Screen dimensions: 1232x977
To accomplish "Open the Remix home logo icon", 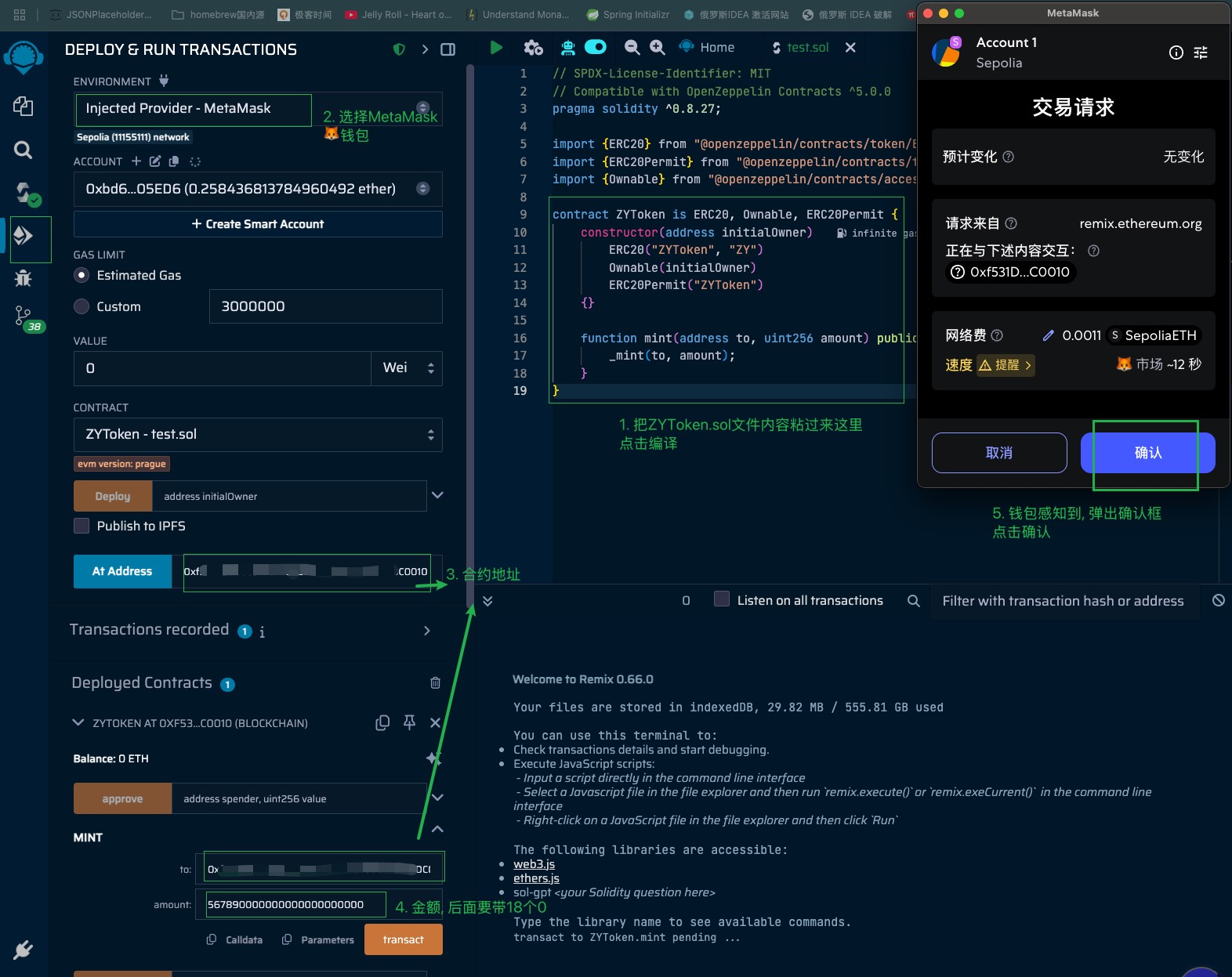I will coord(24,57).
